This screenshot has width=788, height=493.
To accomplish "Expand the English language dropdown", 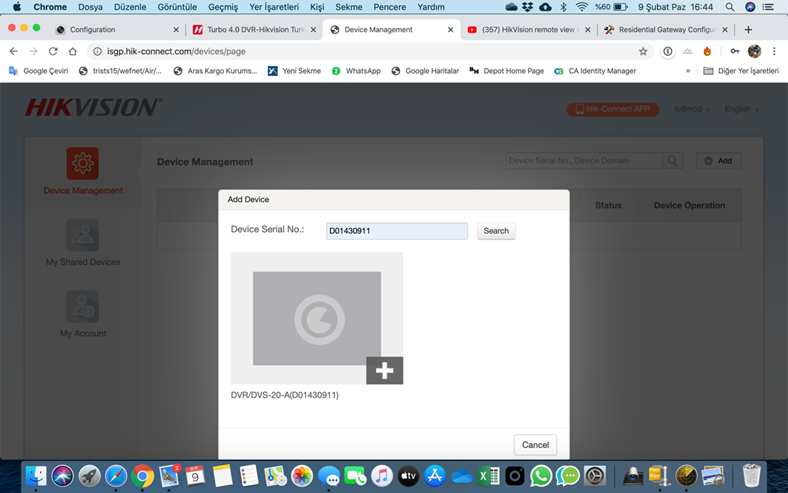I will point(742,109).
